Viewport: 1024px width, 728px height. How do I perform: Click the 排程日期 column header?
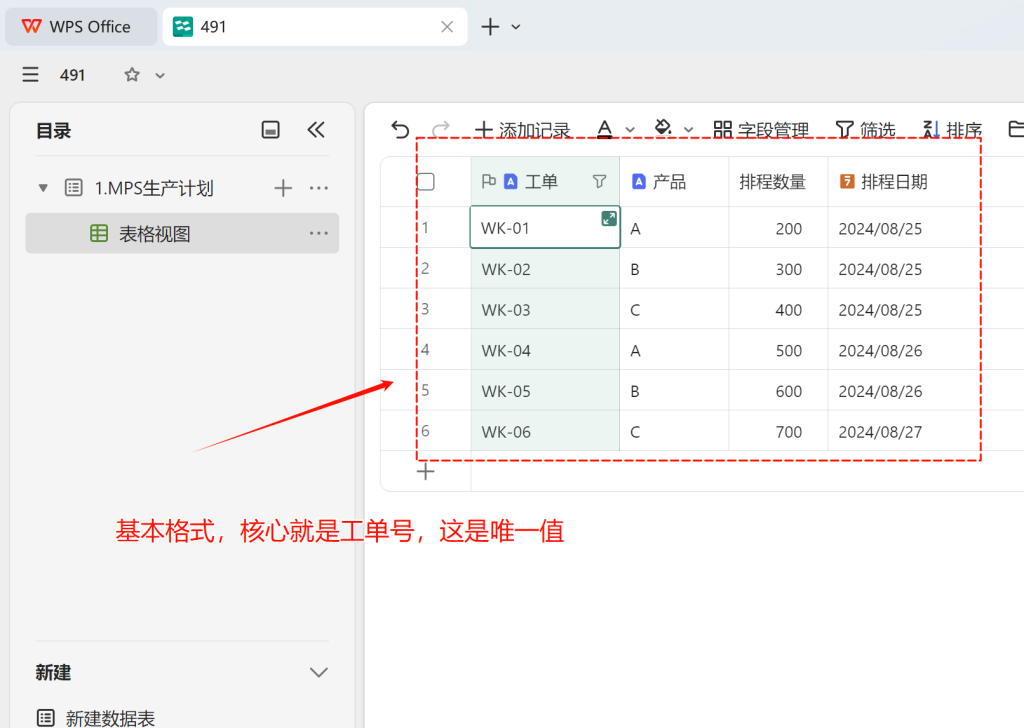point(904,182)
